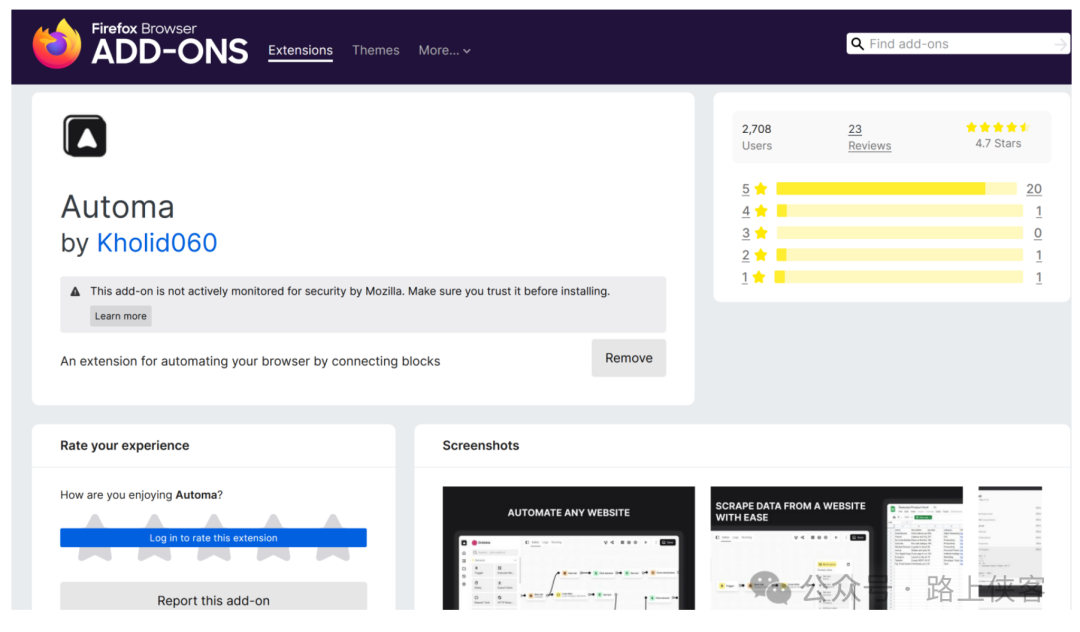The width and height of the screenshot is (1080, 632).
Task: Submit search with the arrow icon
Action: 1060,44
